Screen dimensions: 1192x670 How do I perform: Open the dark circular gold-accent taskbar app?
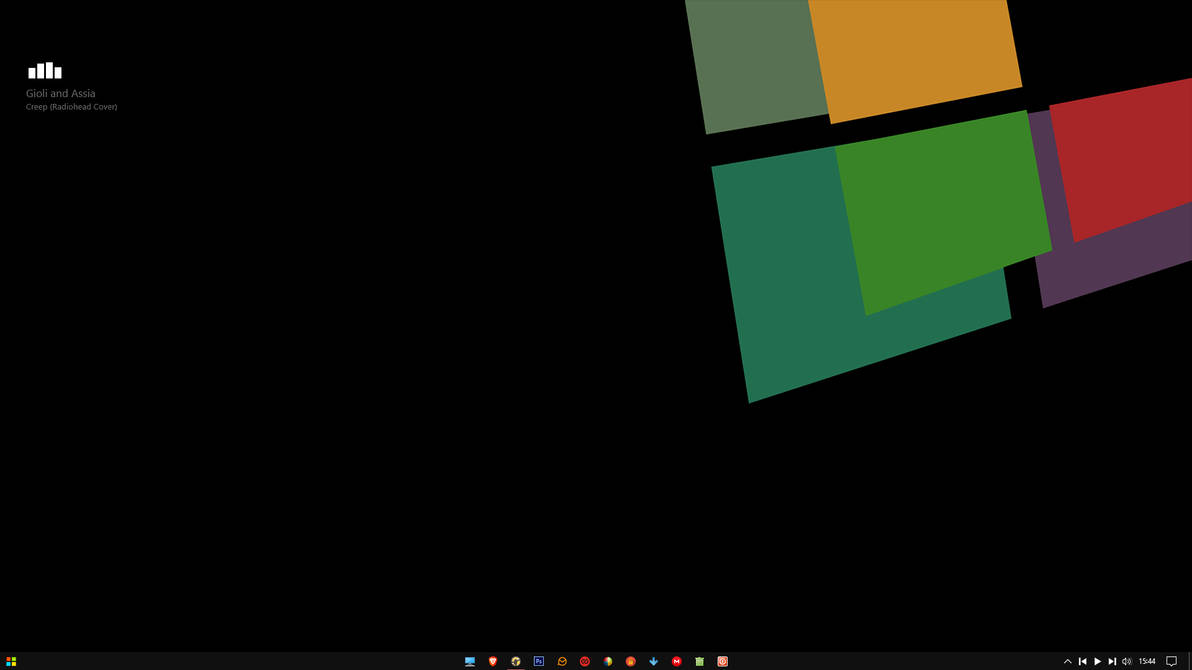click(x=515, y=661)
